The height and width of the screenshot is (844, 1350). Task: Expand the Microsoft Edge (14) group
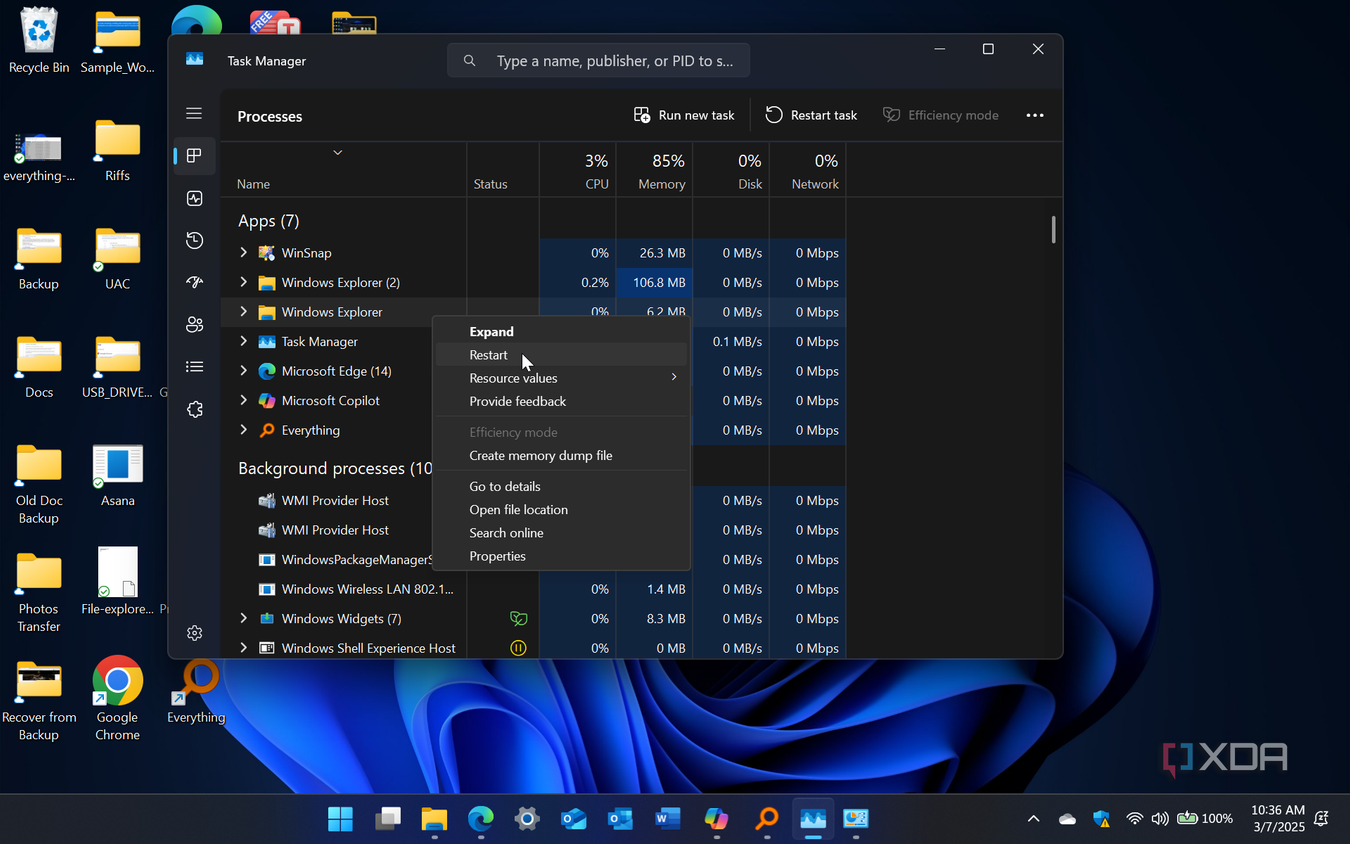coord(243,371)
